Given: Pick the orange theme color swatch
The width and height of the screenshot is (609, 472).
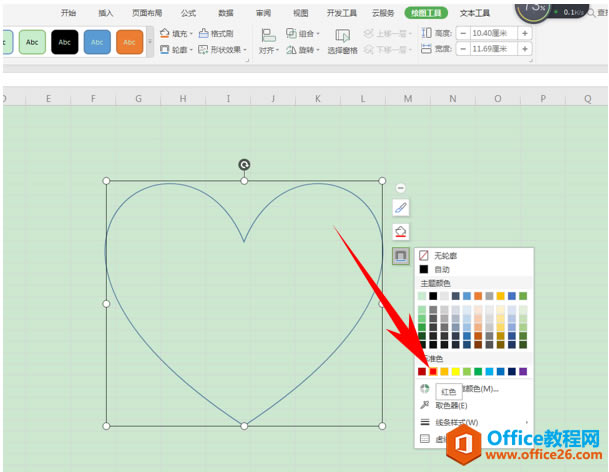Looking at the screenshot, I should point(478,296).
